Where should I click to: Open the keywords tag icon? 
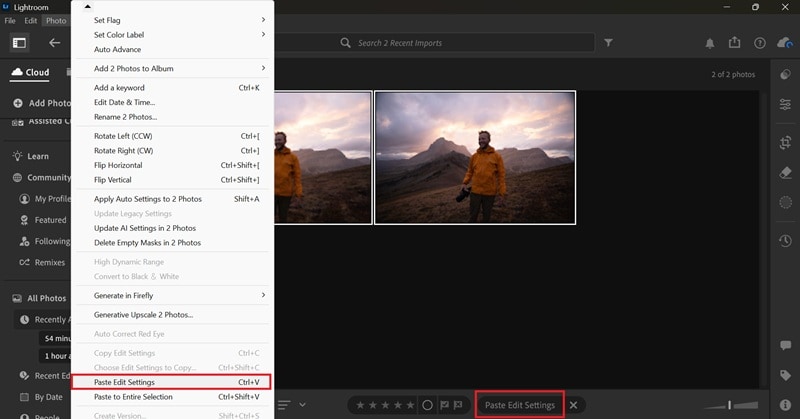coord(785,376)
